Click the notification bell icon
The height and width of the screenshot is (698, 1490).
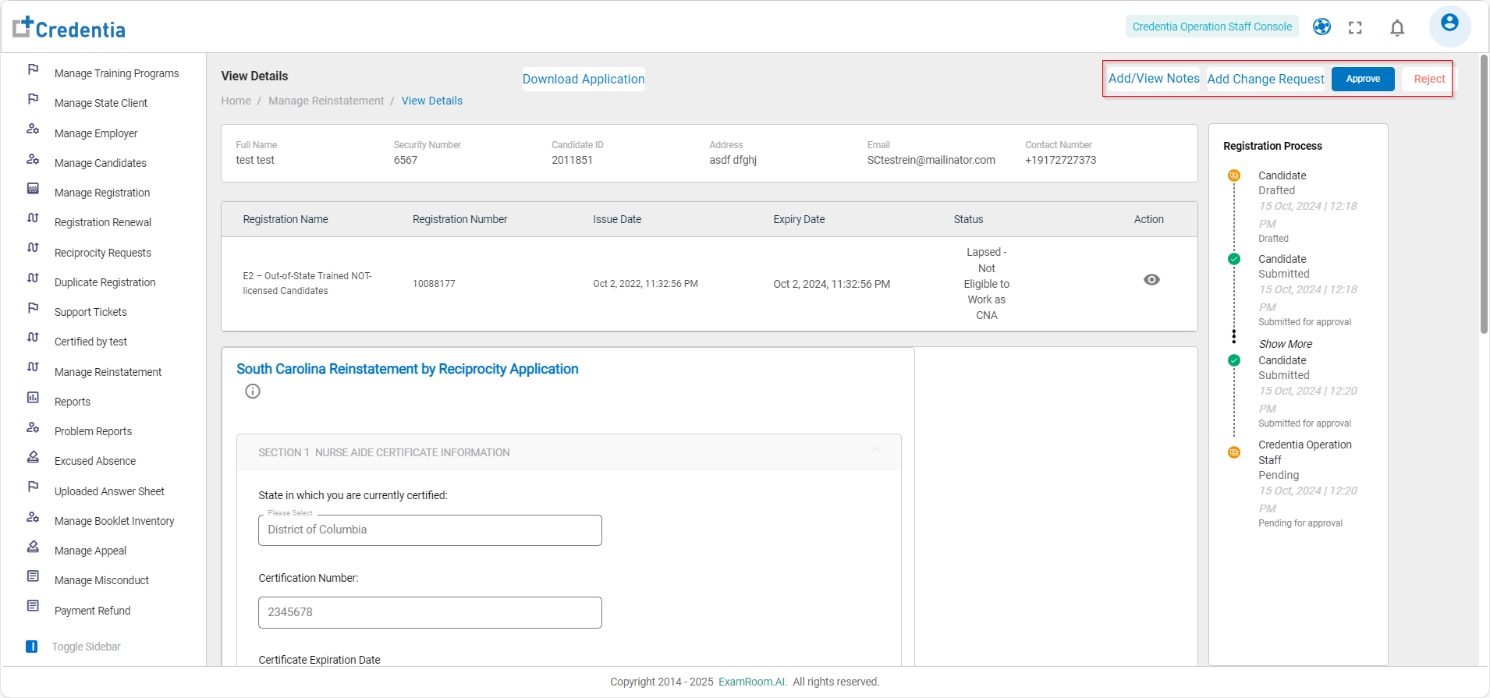pos(1397,28)
